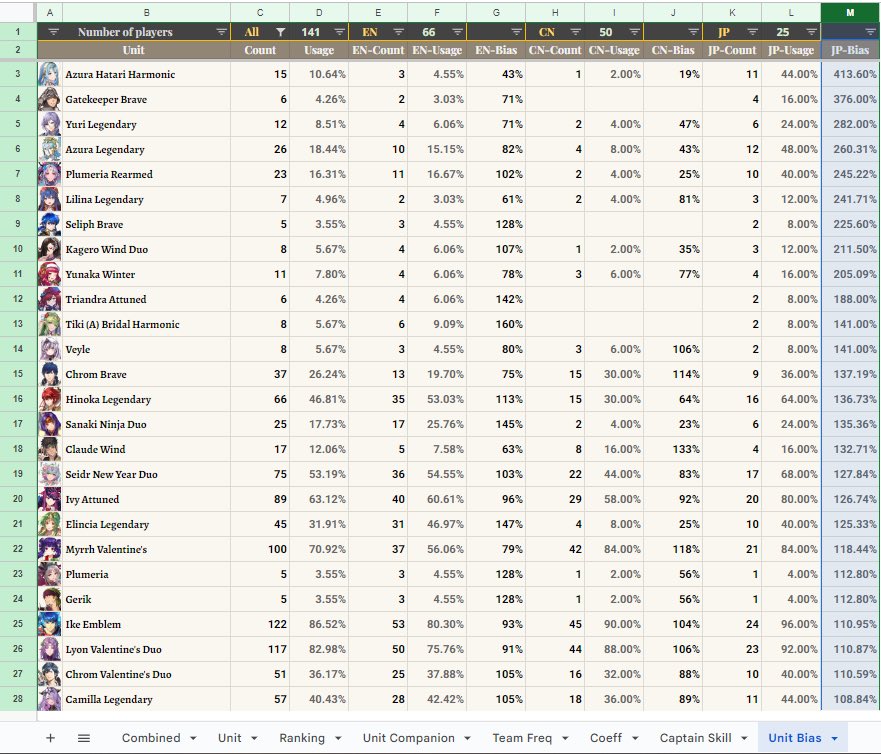Viewport: 881px width, 754px height.
Task: Open filter icon in column M header
Action: coord(870,32)
